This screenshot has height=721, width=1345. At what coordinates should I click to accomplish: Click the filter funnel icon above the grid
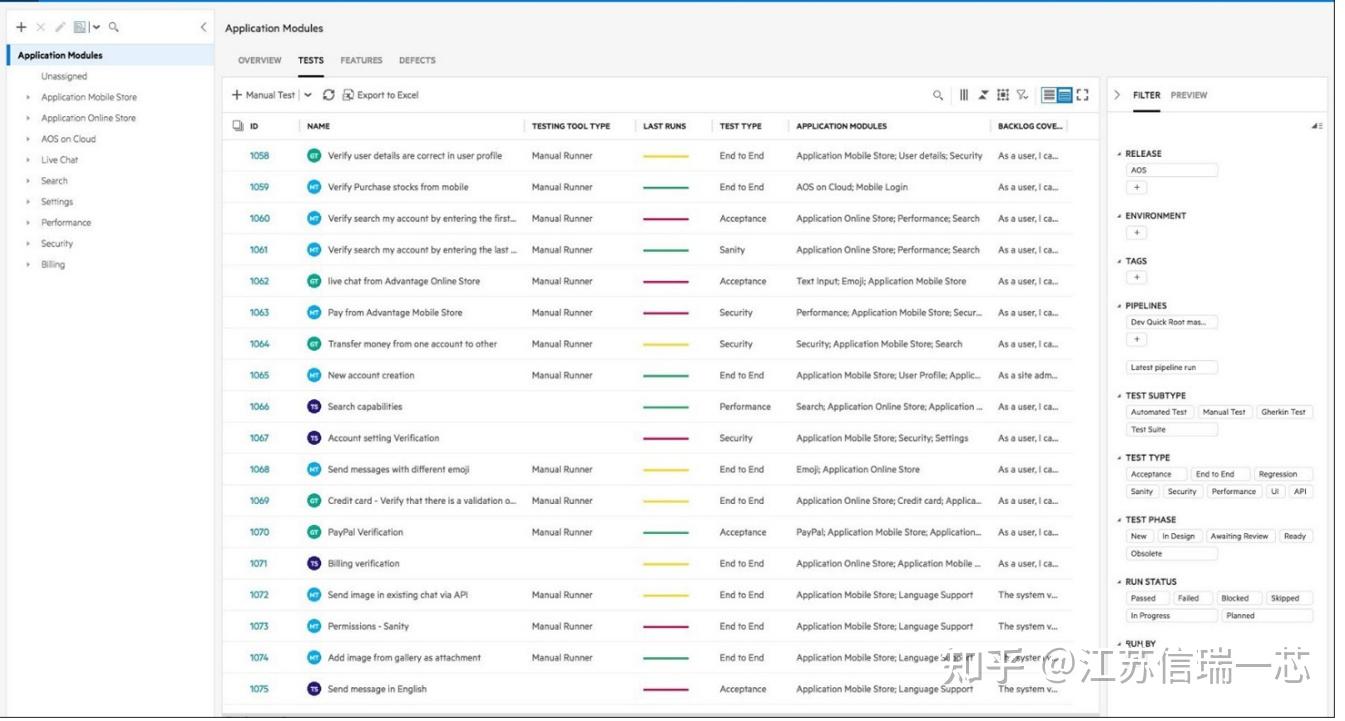pos(1022,95)
